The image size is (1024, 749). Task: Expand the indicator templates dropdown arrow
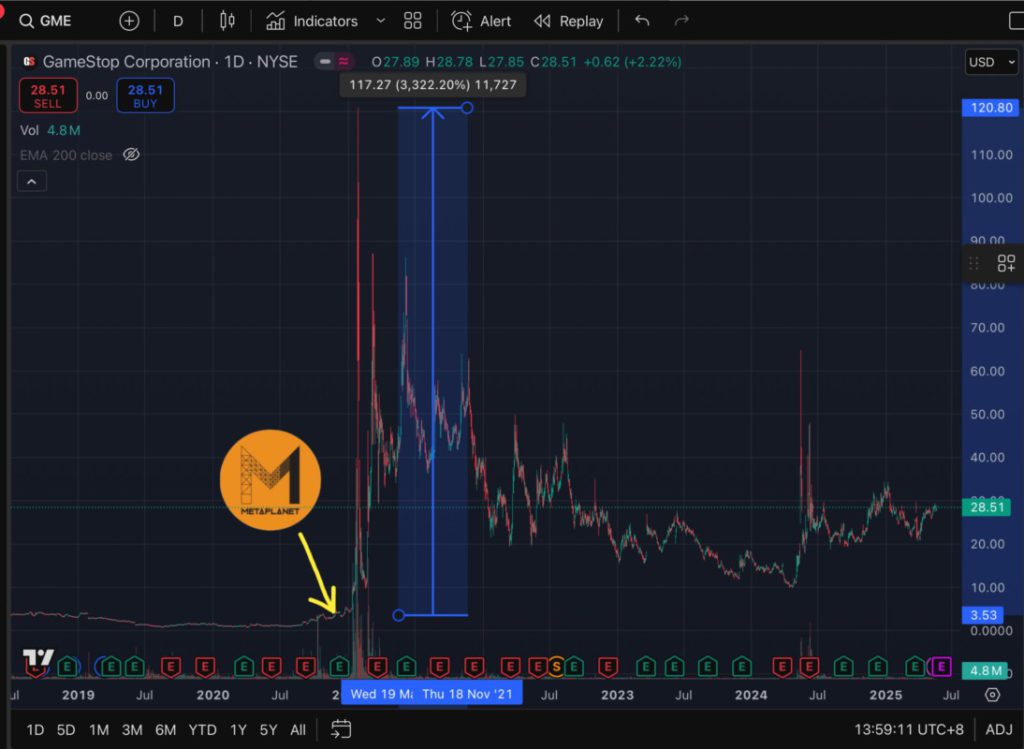pyautogui.click(x=379, y=21)
